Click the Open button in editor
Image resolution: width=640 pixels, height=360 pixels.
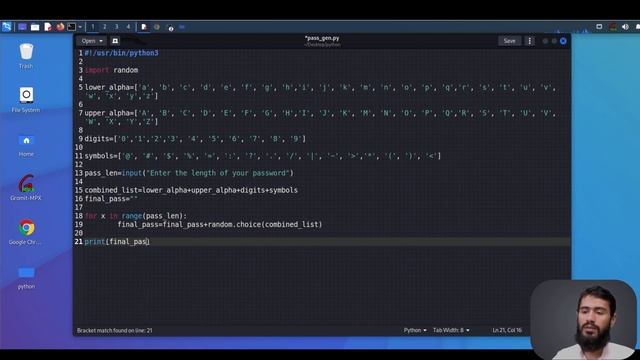coord(88,41)
